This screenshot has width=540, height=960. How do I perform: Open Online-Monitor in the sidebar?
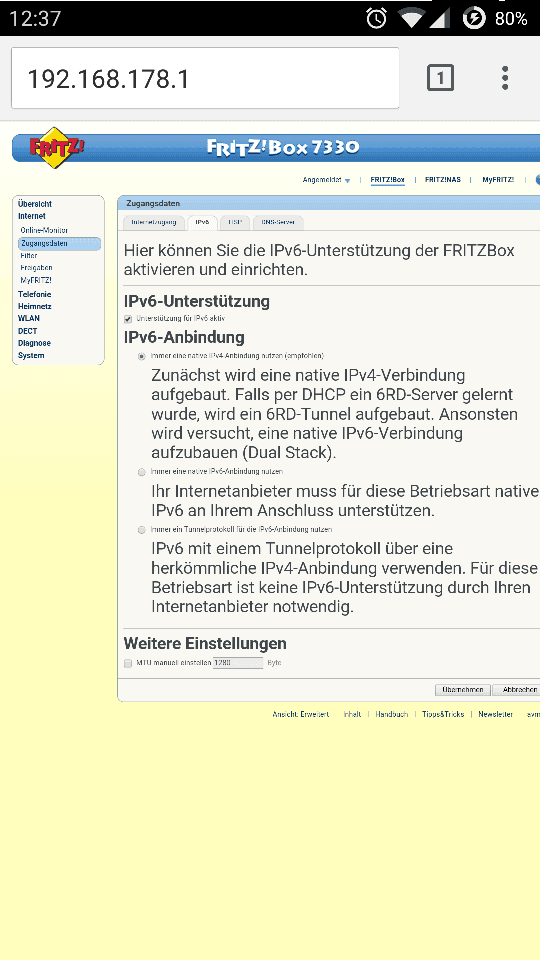(44, 230)
